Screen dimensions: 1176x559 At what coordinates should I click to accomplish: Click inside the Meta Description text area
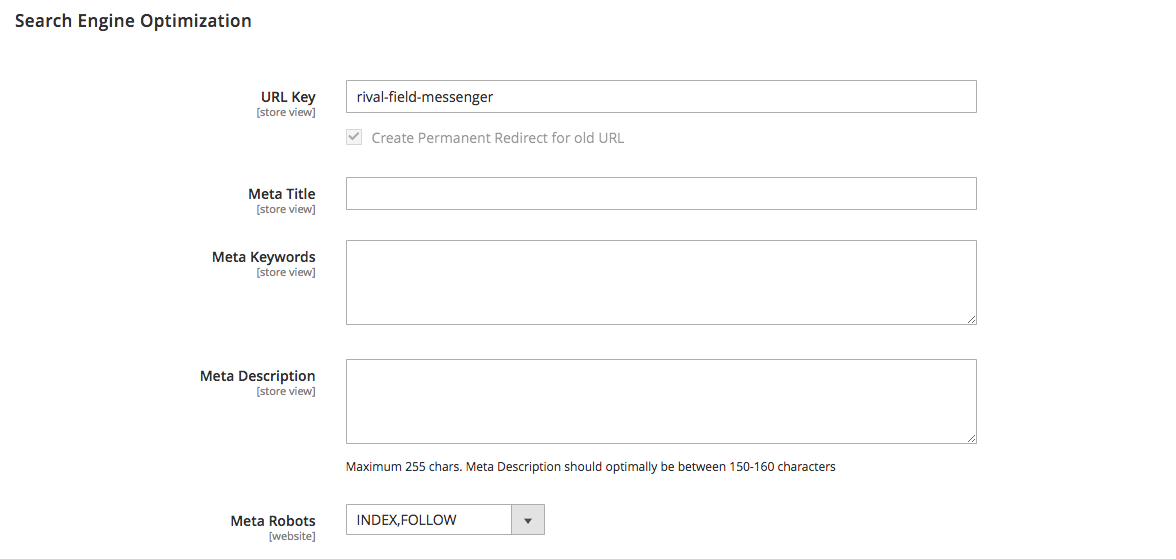661,401
